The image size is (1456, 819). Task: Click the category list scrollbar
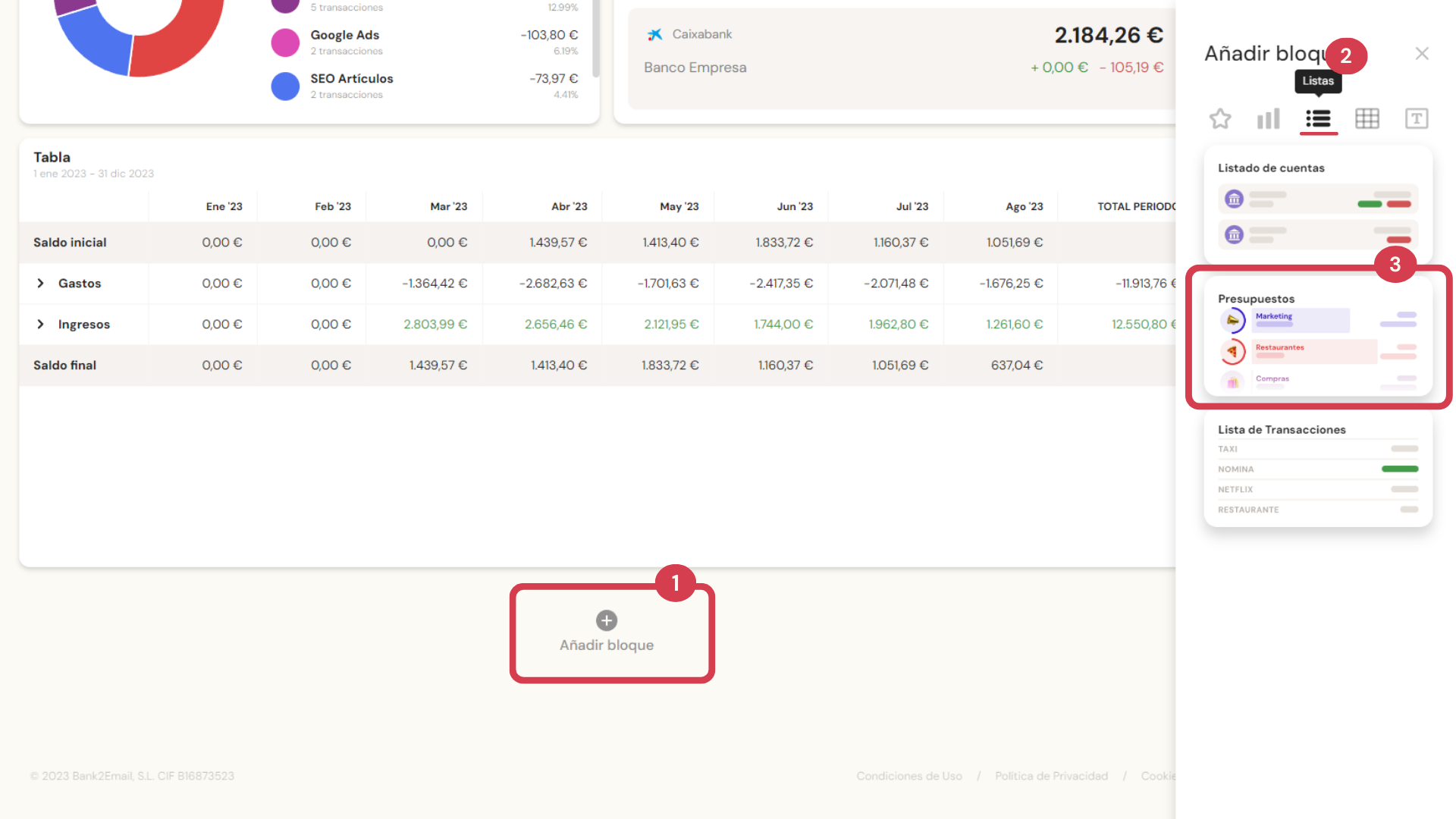coord(596,38)
